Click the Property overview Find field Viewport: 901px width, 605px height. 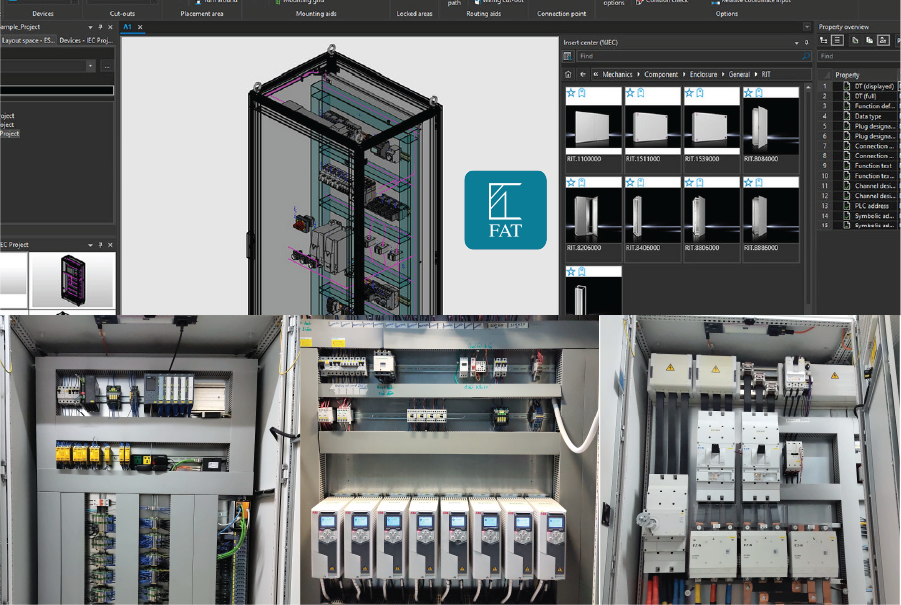[859, 56]
